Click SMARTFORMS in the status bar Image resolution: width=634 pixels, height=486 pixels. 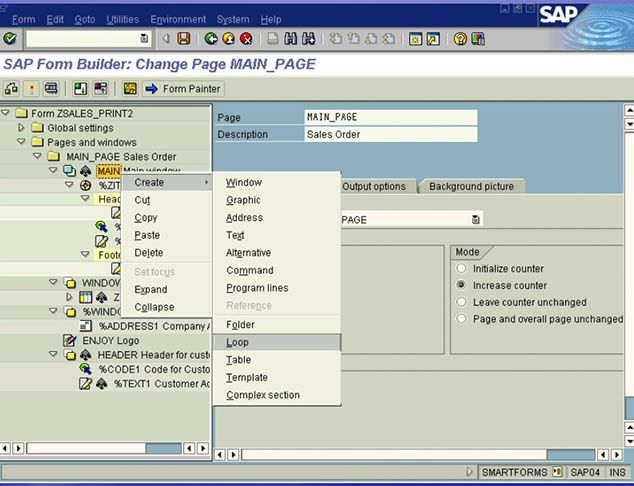(514, 472)
